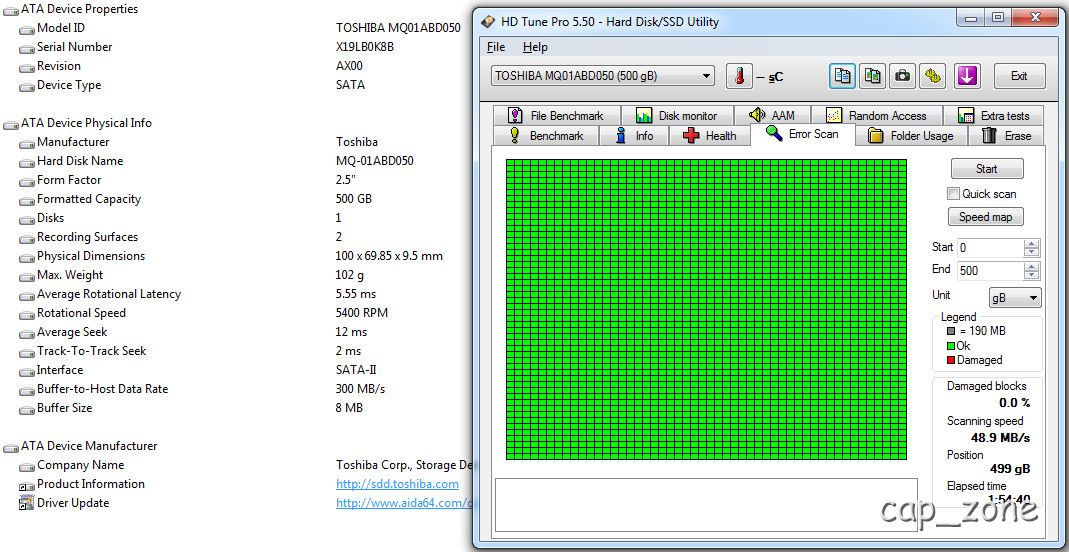Click the drive icon beside Revision
The width and height of the screenshot is (1069, 552).
27,67
